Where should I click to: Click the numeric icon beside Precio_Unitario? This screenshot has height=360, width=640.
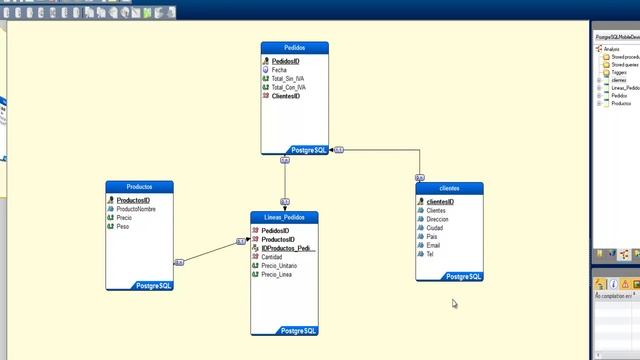(256, 266)
